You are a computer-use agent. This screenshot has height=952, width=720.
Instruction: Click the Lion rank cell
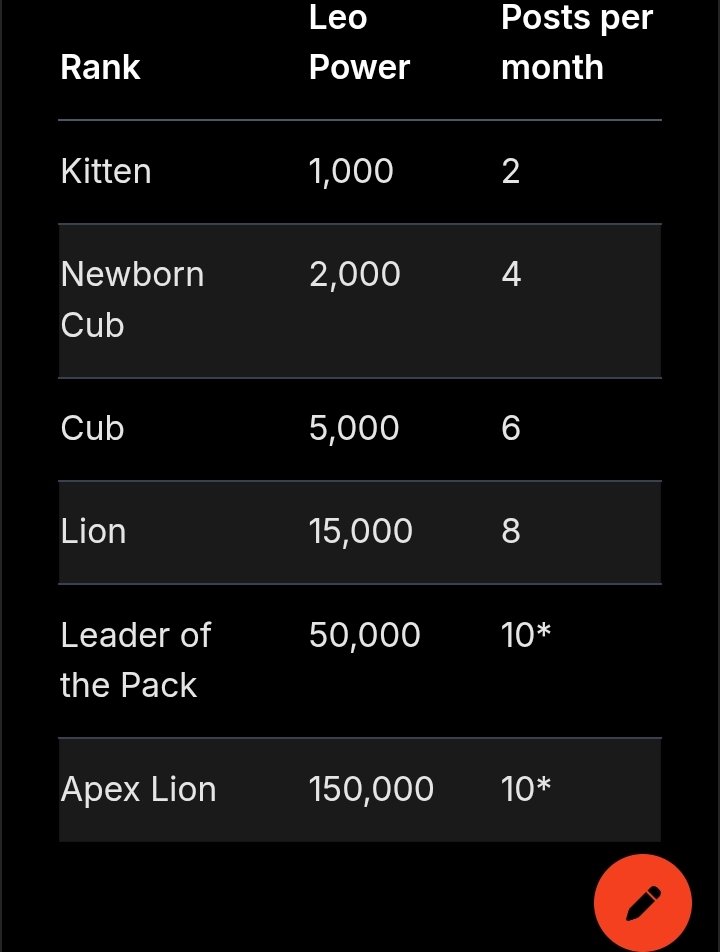[93, 531]
